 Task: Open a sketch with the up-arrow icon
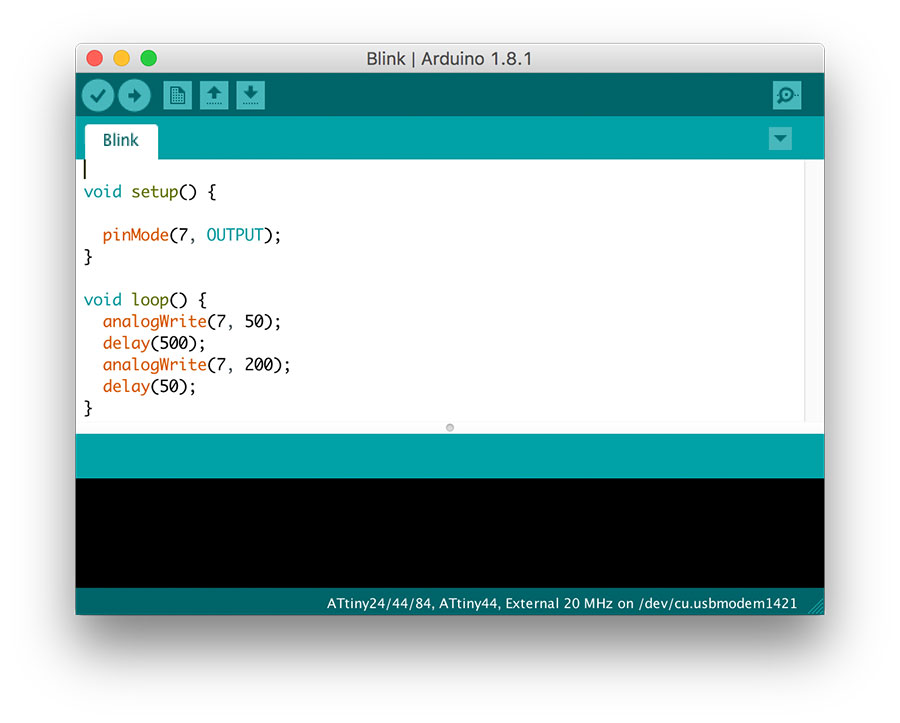pos(214,95)
